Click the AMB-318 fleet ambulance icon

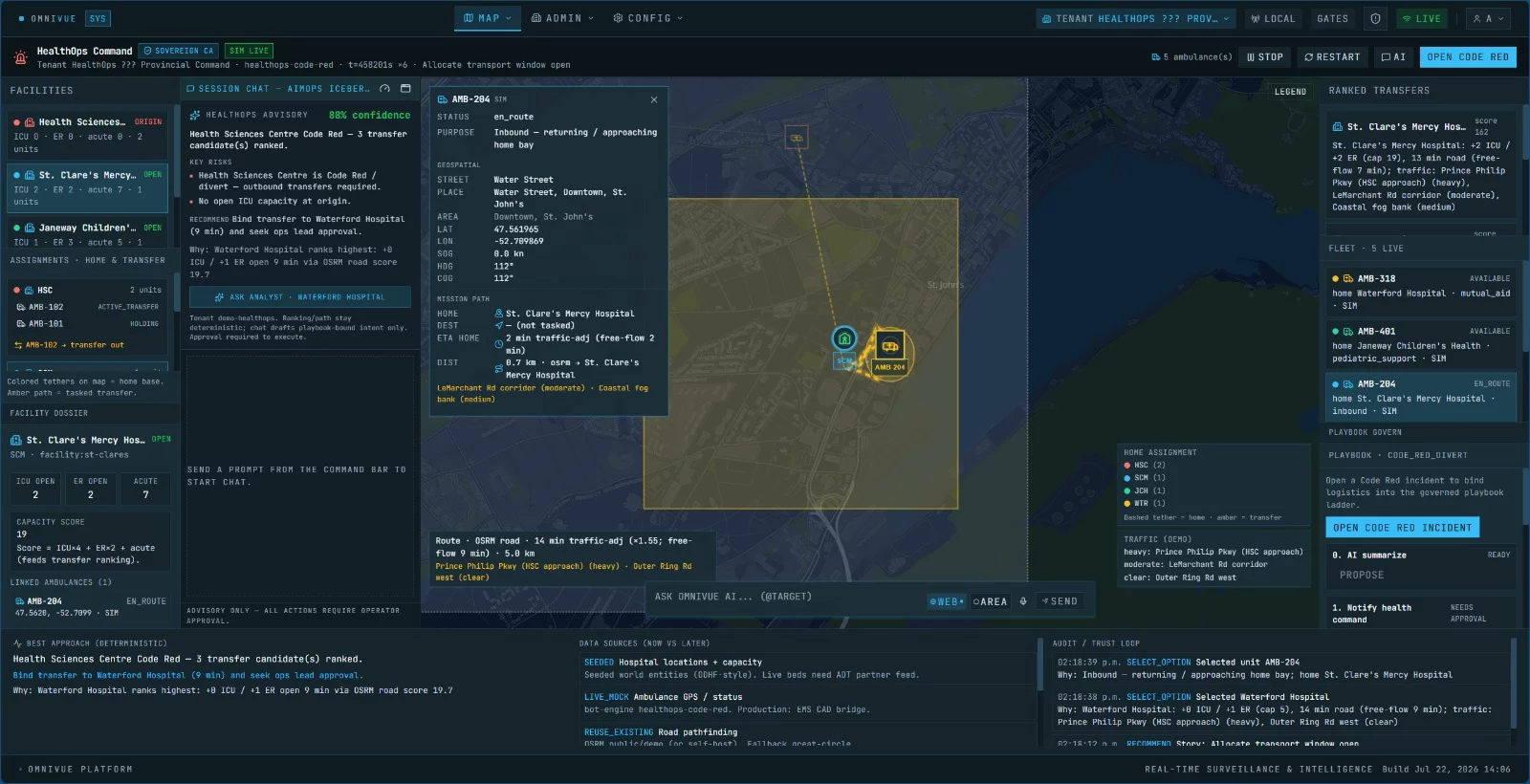pos(1347,279)
